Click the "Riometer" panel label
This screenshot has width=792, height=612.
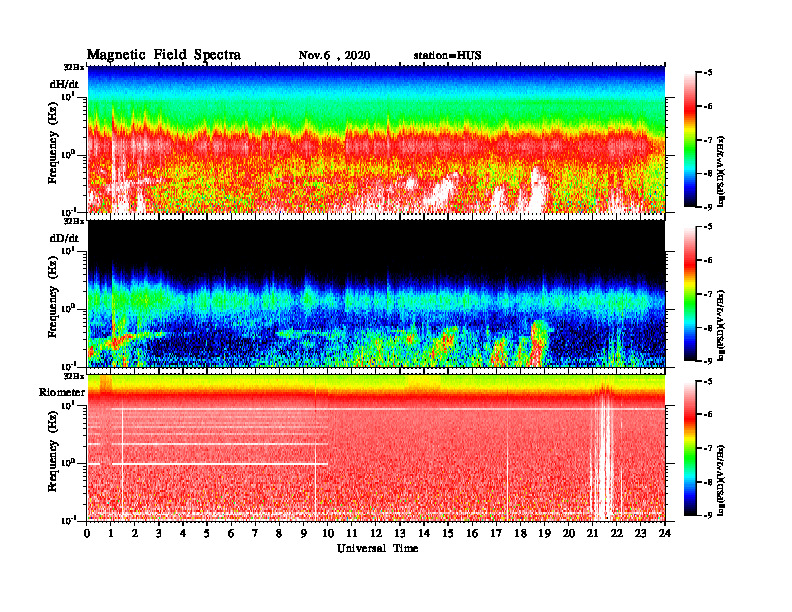click(x=62, y=392)
